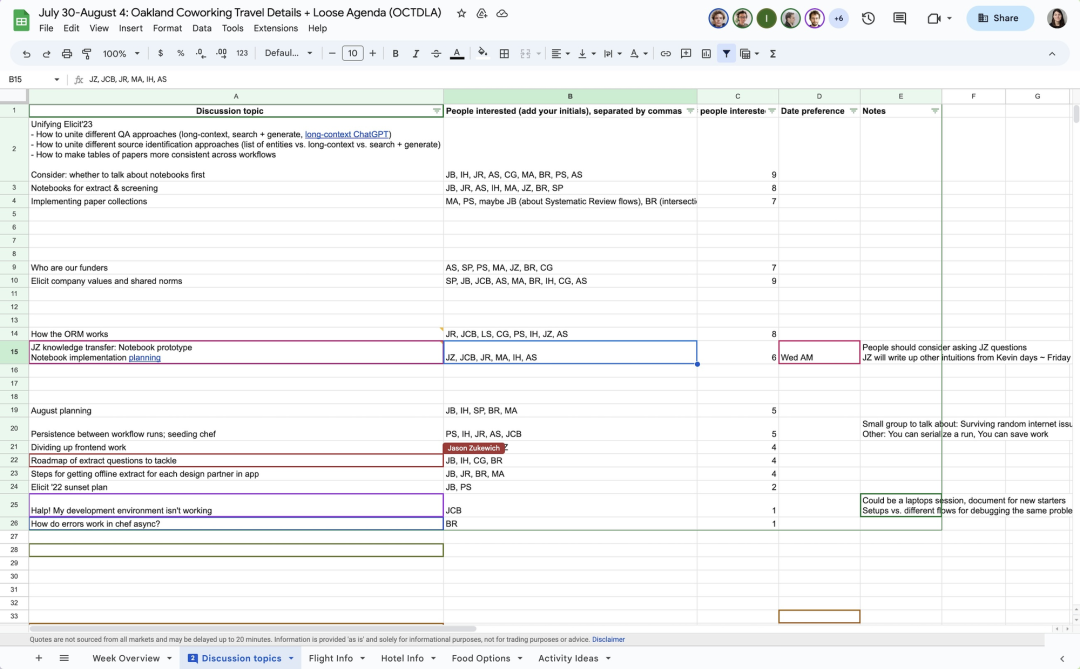This screenshot has width=1080, height=669.
Task: Open the borders menu
Action: coord(504,54)
